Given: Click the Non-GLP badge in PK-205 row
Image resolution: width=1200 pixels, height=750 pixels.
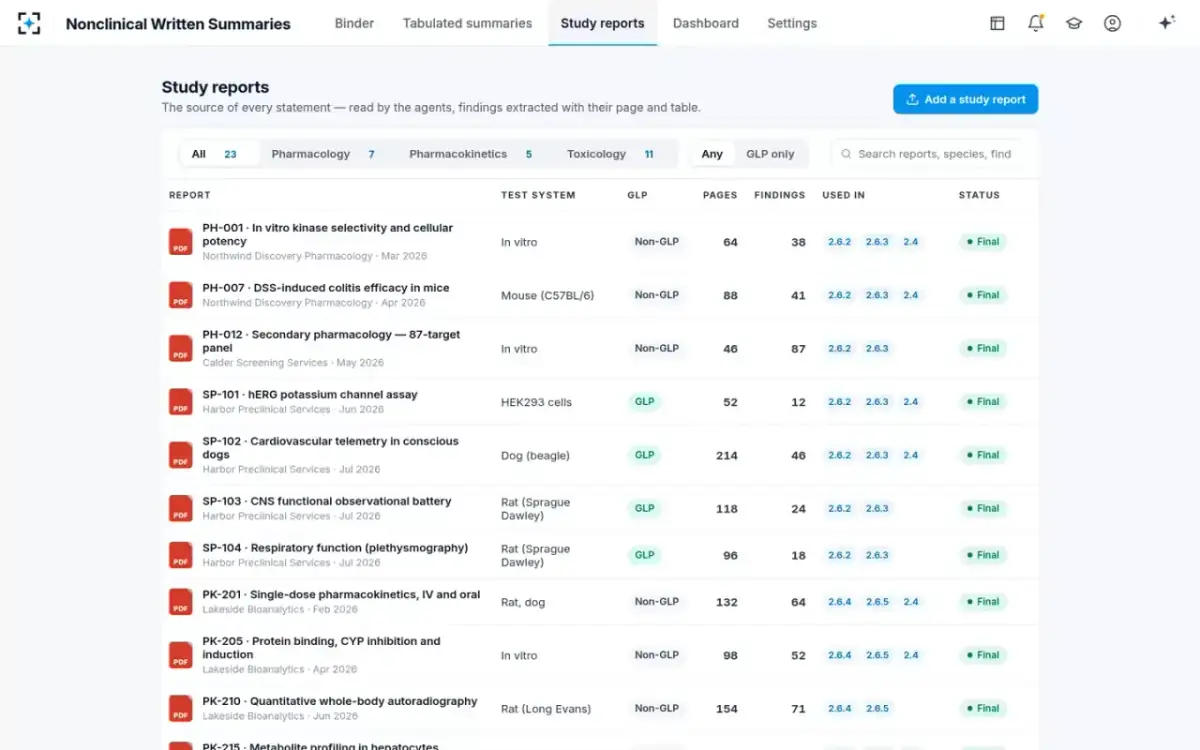Looking at the screenshot, I should [x=657, y=655].
